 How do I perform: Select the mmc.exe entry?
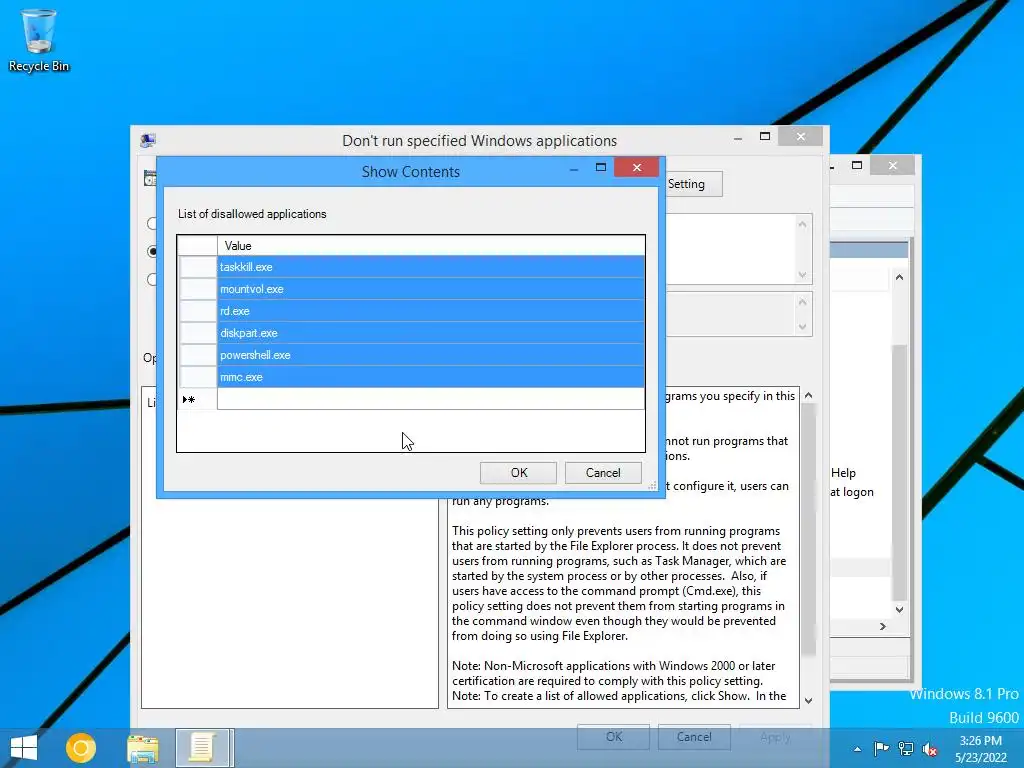[x=430, y=377]
